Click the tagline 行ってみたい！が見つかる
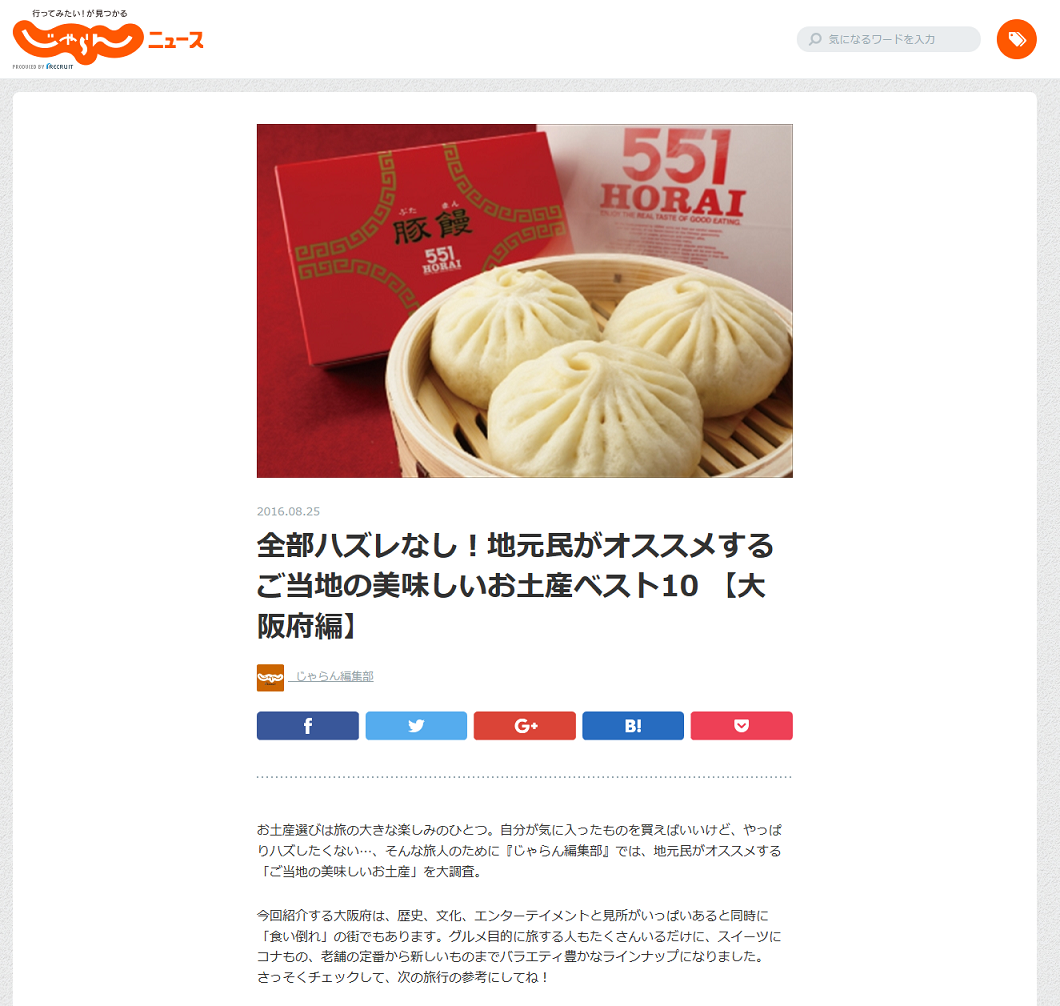Viewport: 1060px width, 1006px height. (80, 14)
